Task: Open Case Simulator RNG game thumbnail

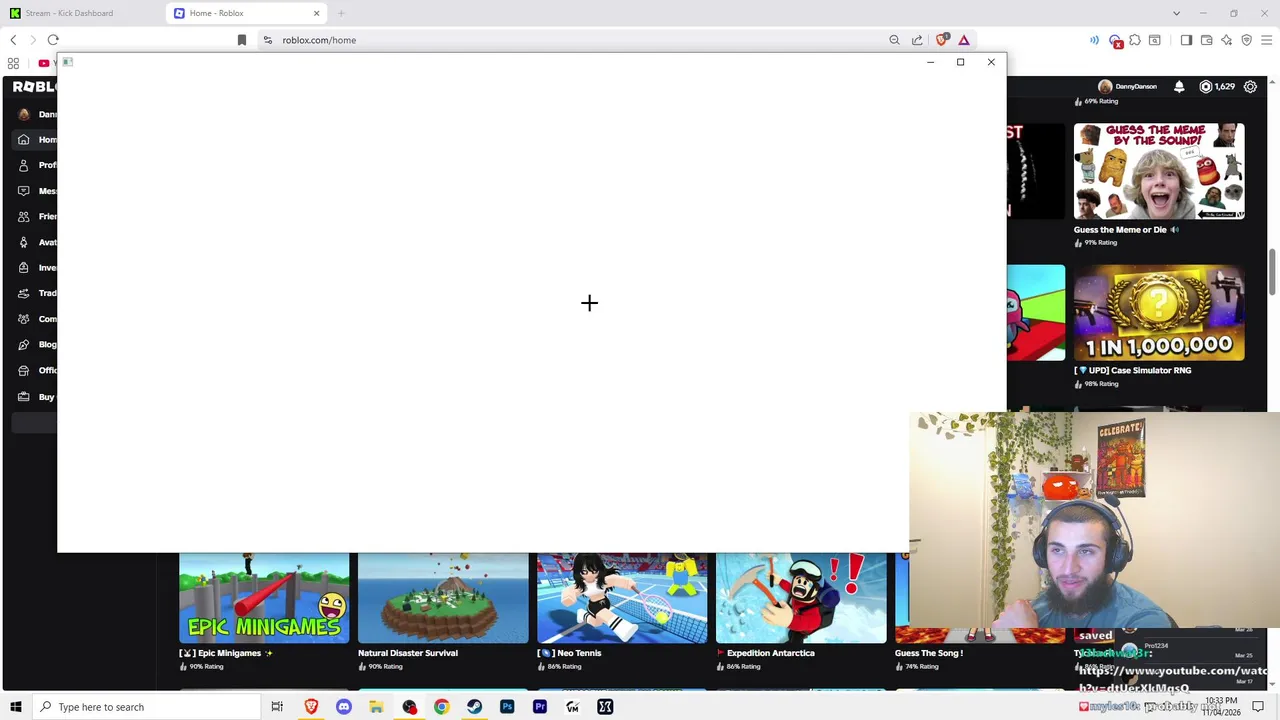Action: [x=1159, y=312]
